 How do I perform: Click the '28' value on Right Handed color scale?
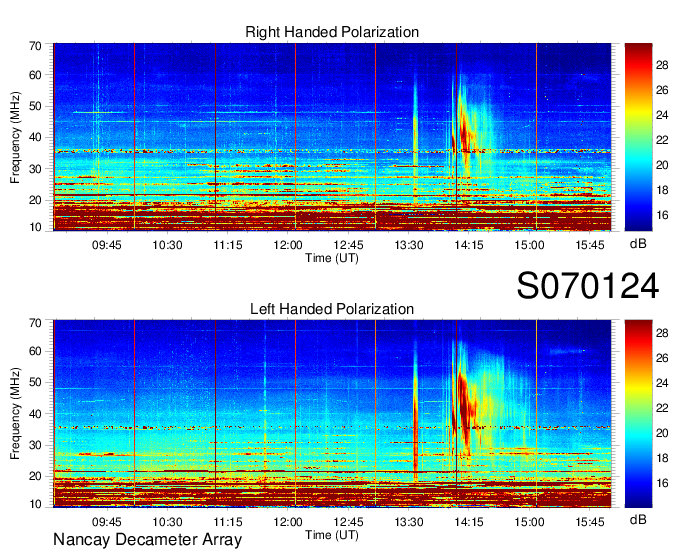pyautogui.click(x=662, y=65)
